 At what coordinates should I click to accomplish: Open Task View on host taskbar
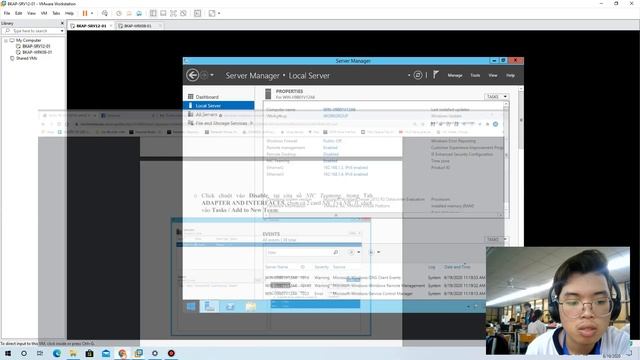click(40, 353)
